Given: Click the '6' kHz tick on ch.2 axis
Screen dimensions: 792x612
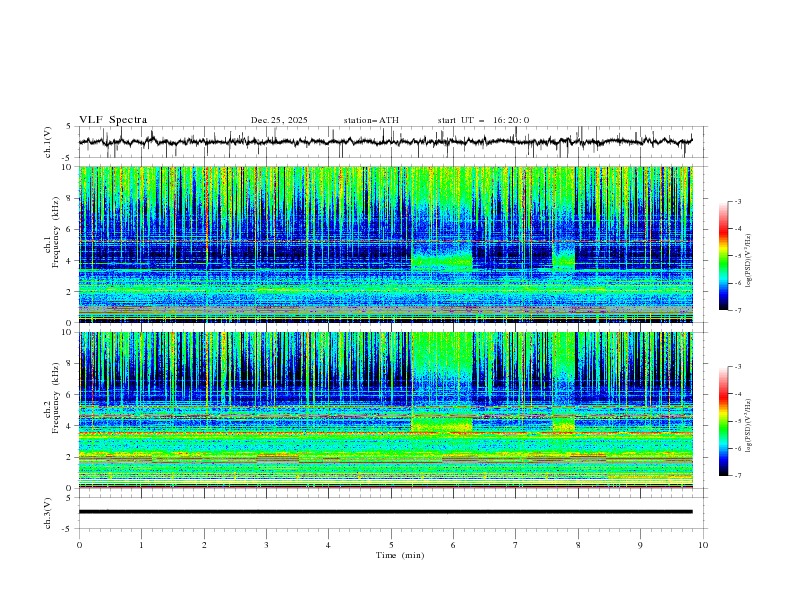Looking at the screenshot, I should (71, 394).
